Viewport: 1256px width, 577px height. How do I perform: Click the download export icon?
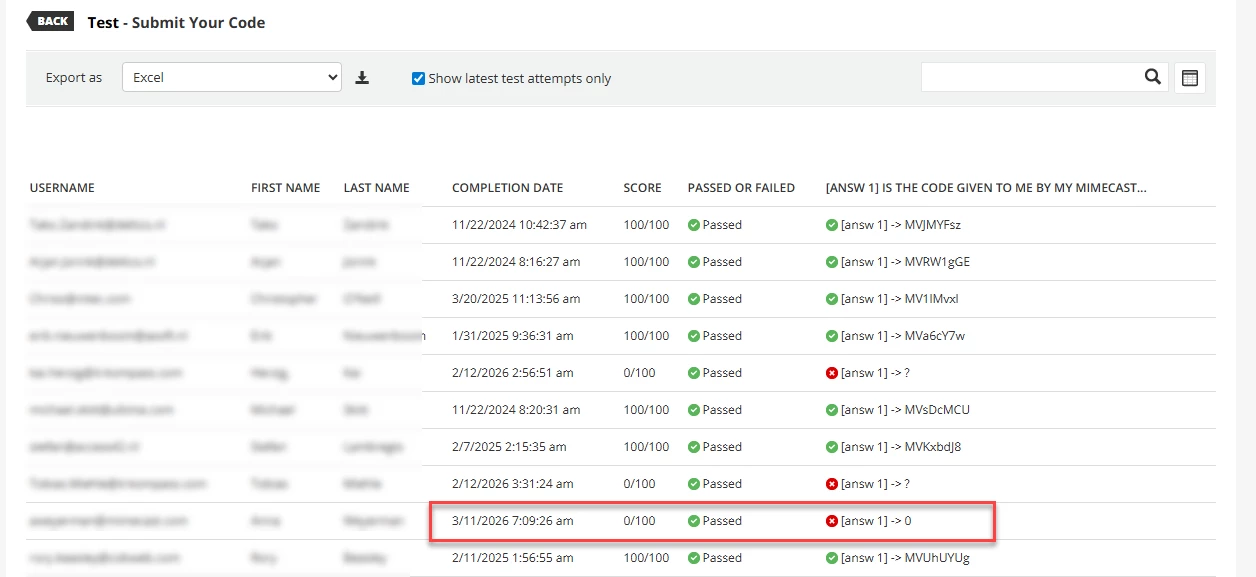(x=362, y=78)
